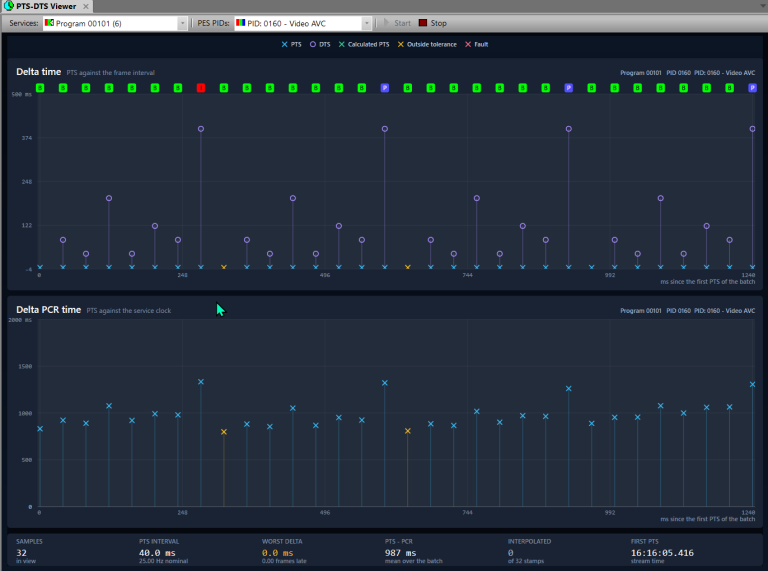
Task: Click the WORST DELTA value '0.0 ms'
Action: tap(277, 552)
